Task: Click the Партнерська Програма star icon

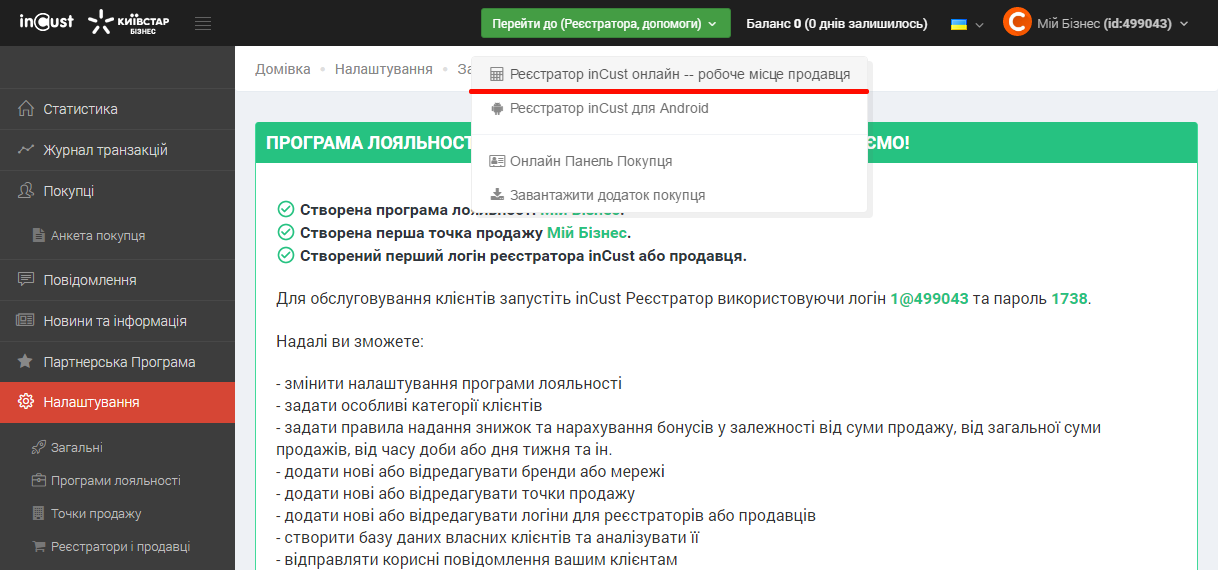Action: click(x=26, y=362)
